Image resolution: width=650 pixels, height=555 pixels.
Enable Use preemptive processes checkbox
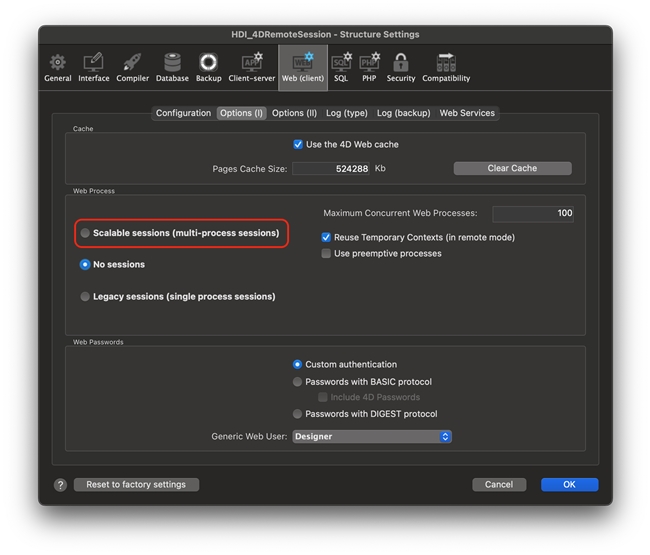point(326,254)
